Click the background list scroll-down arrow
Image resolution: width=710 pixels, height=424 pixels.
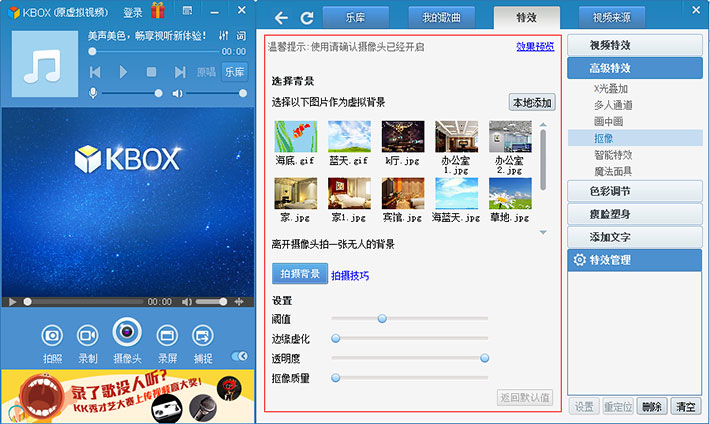(x=543, y=232)
